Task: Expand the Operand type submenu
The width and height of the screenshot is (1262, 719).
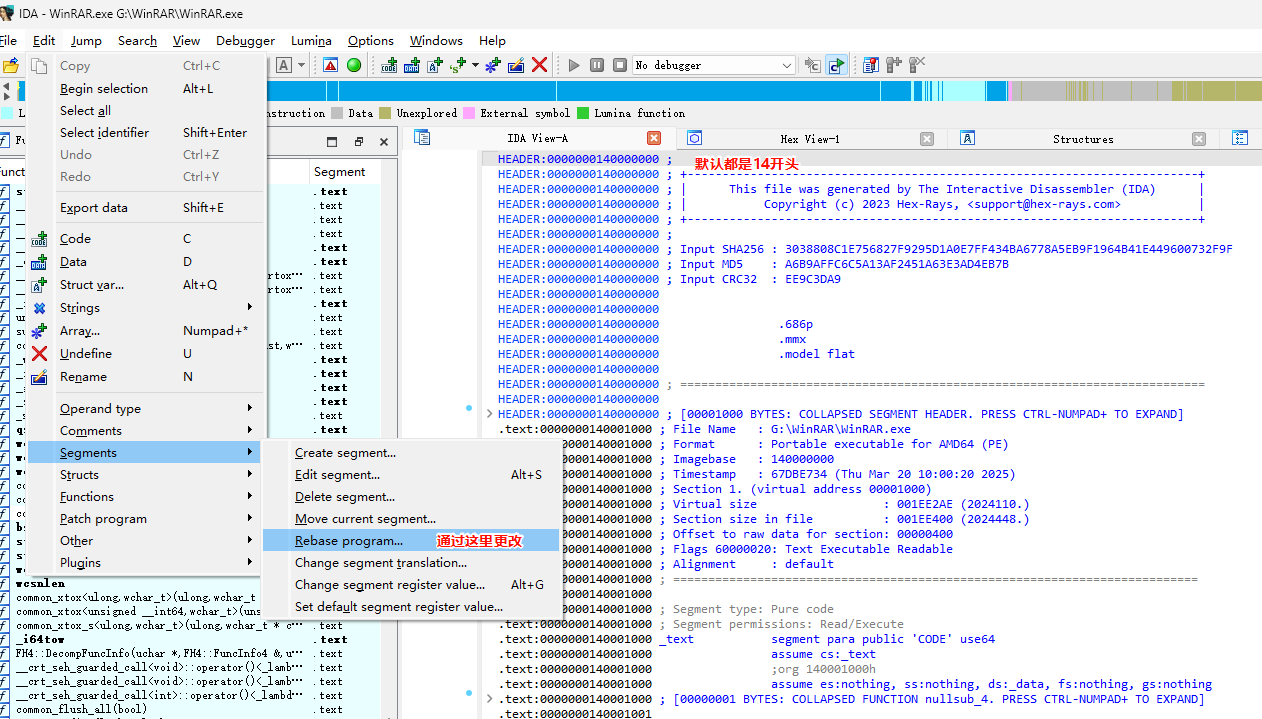Action: pos(145,409)
